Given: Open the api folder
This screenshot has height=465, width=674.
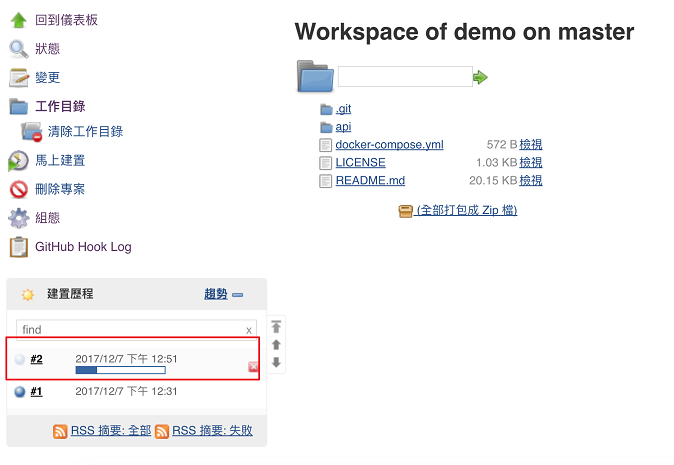Looking at the screenshot, I should coord(343,127).
